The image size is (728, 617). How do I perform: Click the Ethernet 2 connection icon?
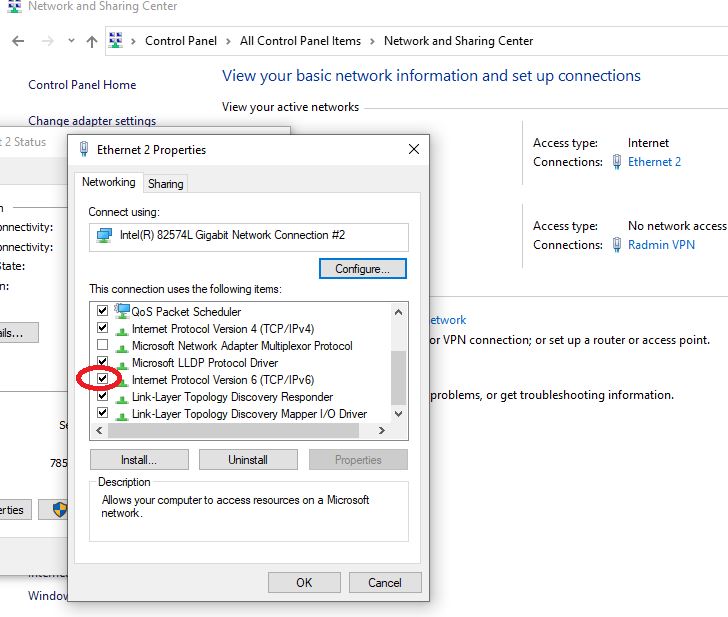coord(617,162)
